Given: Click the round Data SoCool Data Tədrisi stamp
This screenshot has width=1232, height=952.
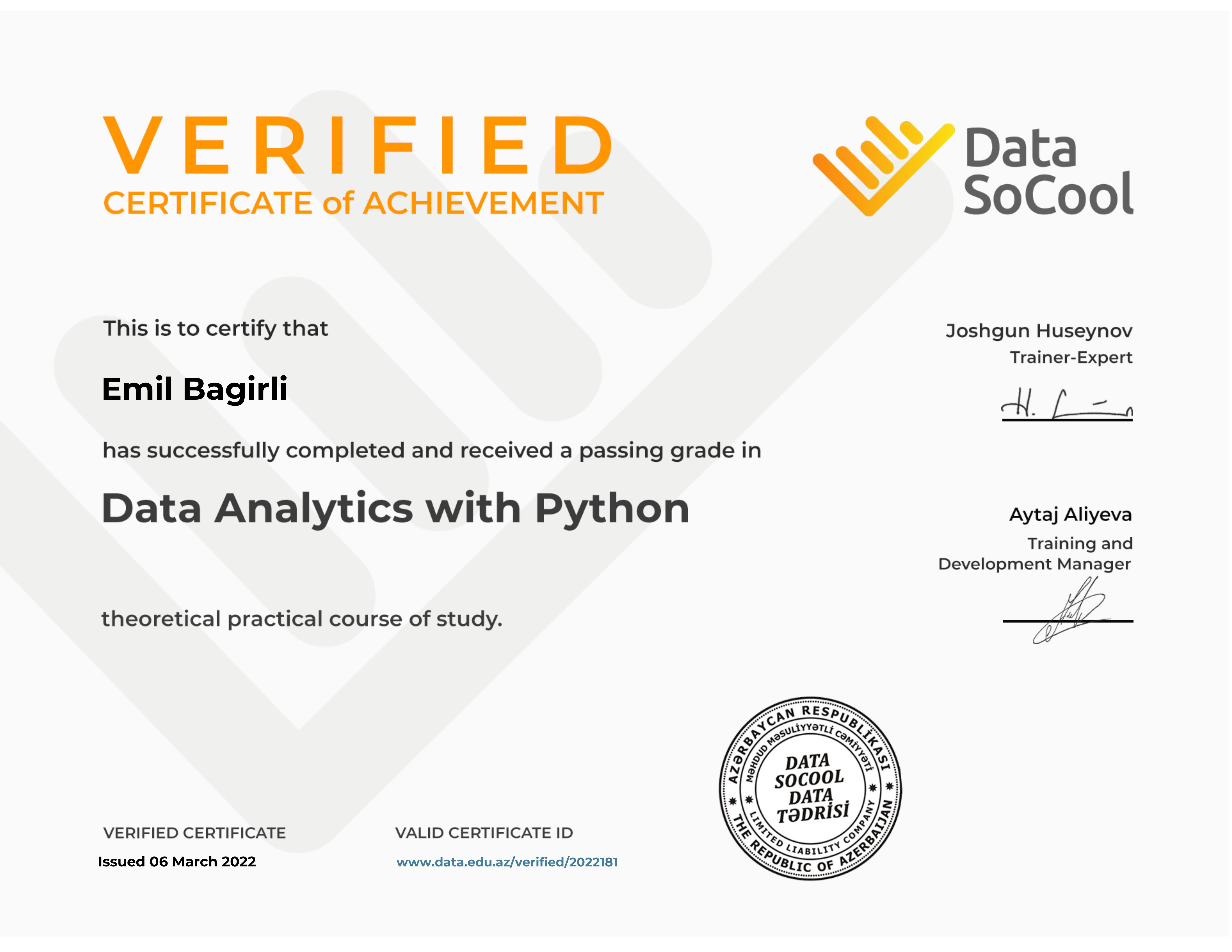Looking at the screenshot, I should (811, 788).
